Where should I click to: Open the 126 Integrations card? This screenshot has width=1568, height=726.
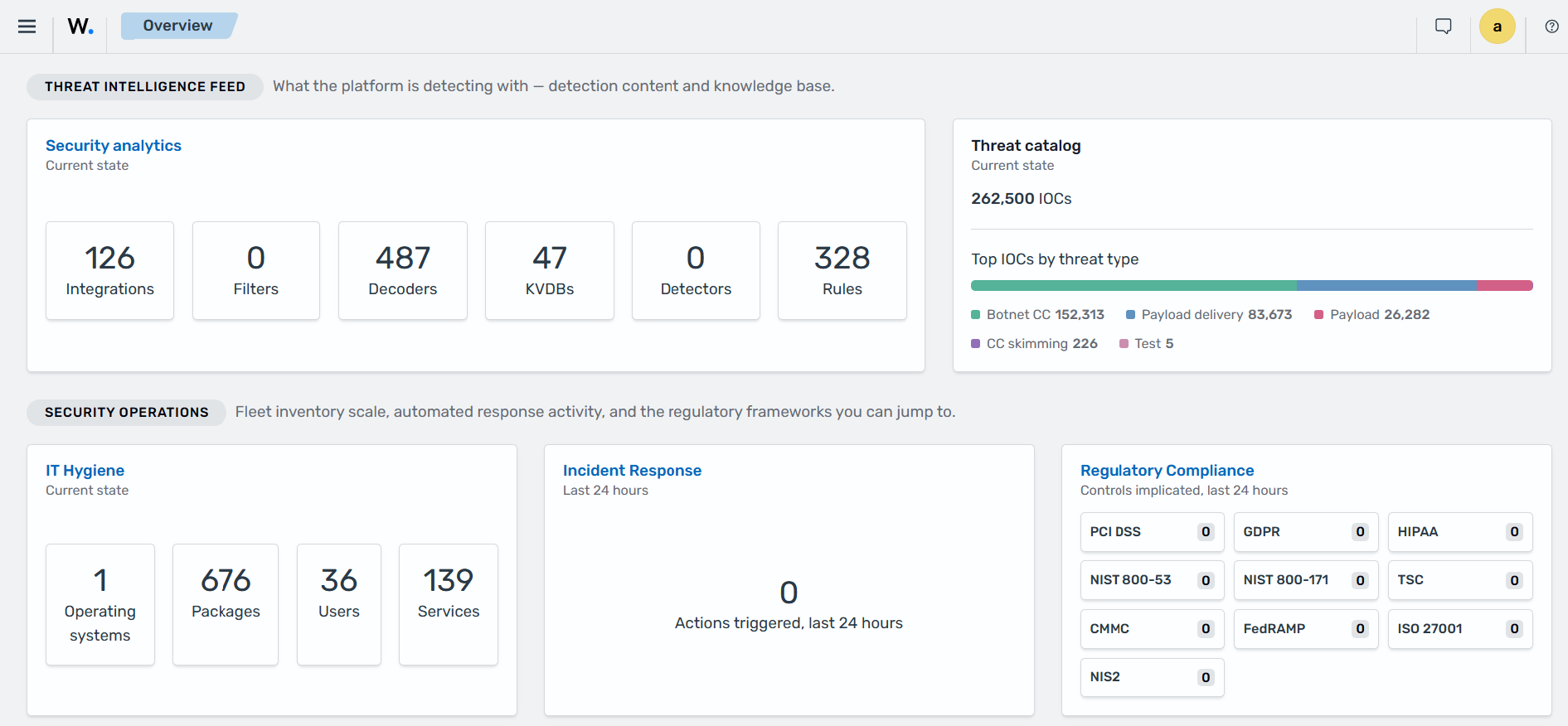pyautogui.click(x=109, y=270)
